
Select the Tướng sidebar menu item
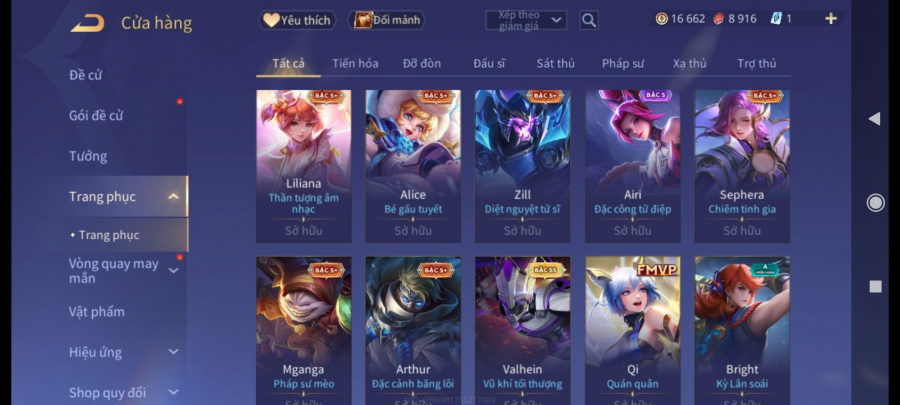88,156
